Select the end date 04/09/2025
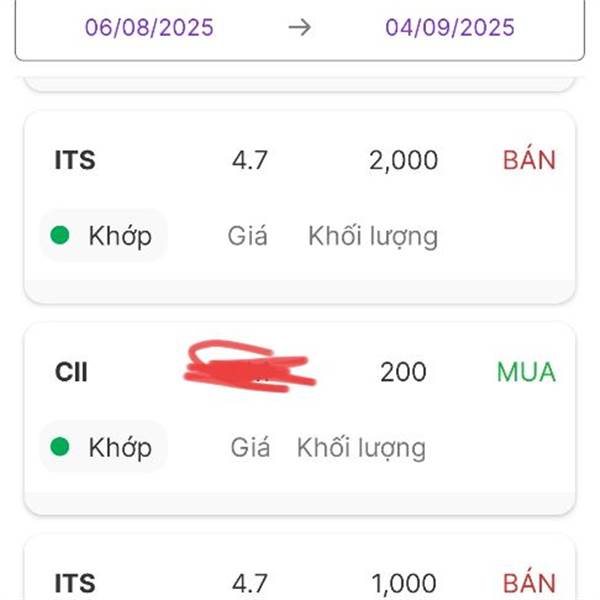The height and width of the screenshot is (600, 600). click(450, 28)
